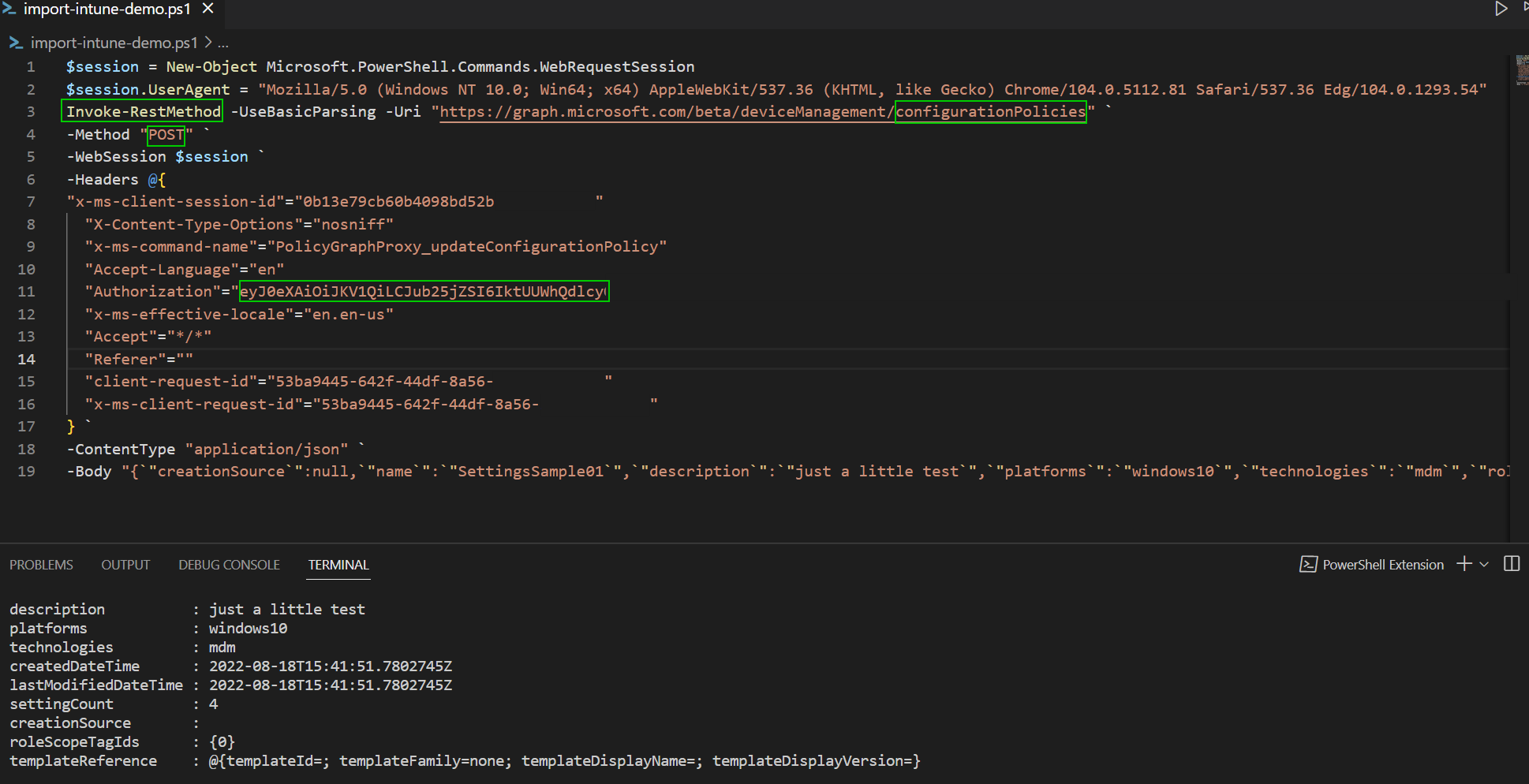Click the settingCount value 4
The width and height of the screenshot is (1529, 784).
[x=213, y=704]
